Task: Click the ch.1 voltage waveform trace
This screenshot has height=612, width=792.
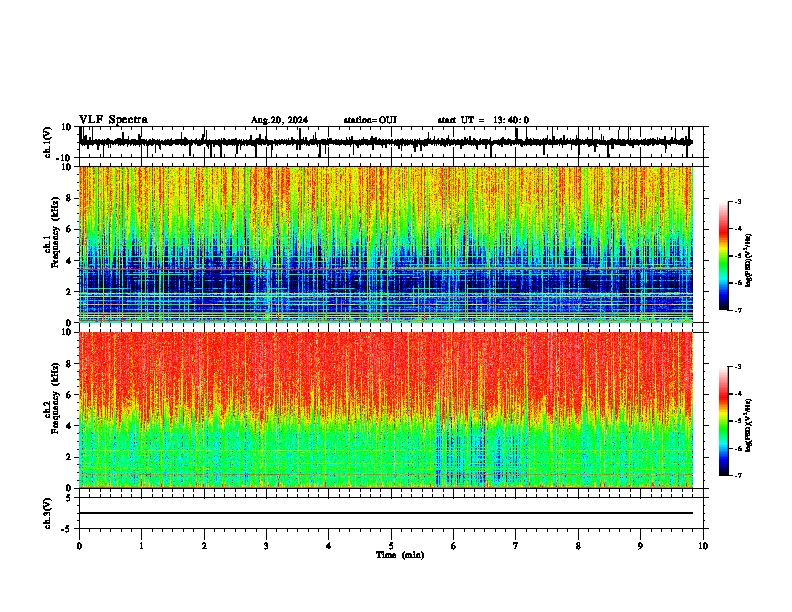Action: pyautogui.click(x=386, y=142)
